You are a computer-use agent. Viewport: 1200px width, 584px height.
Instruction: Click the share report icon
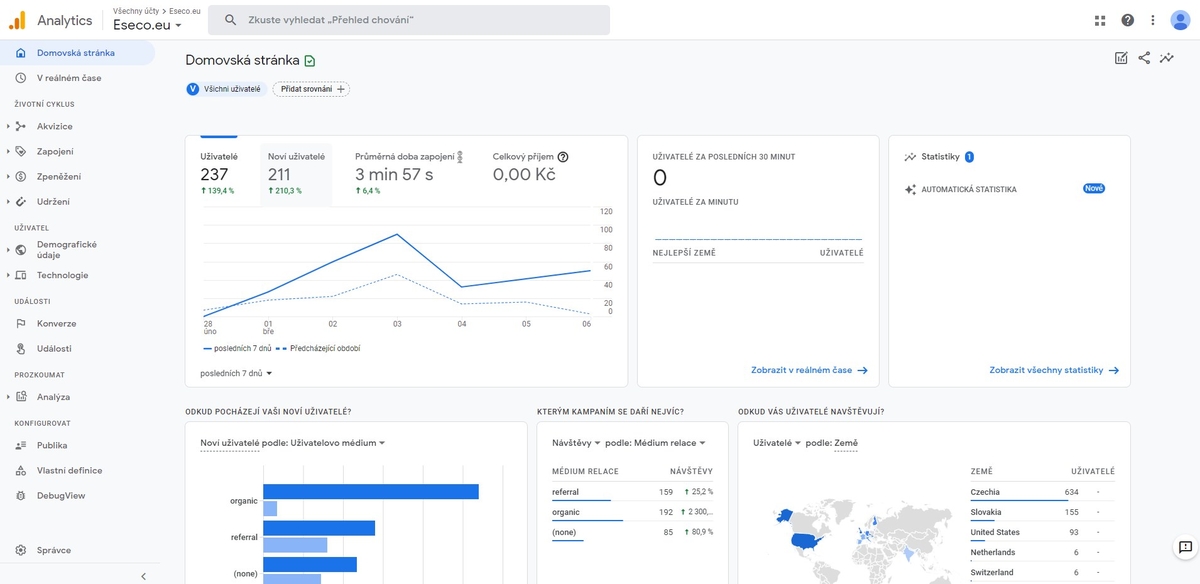tap(1144, 58)
